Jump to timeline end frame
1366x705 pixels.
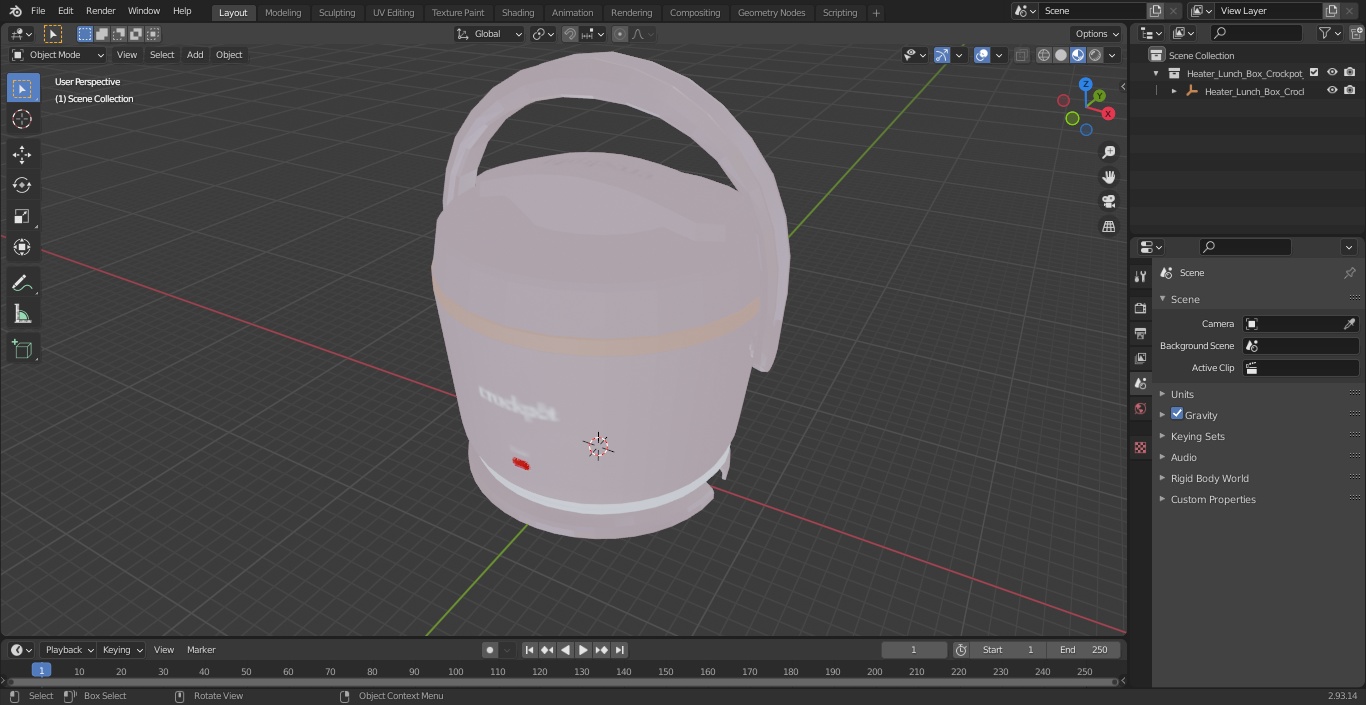[x=620, y=650]
